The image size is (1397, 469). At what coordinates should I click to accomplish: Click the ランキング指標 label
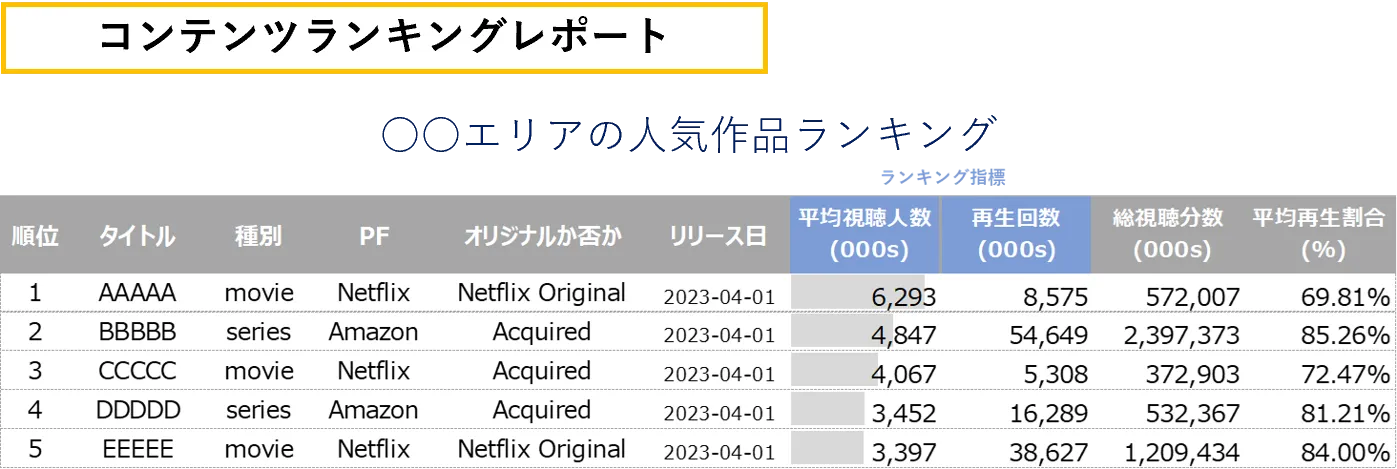click(942, 177)
